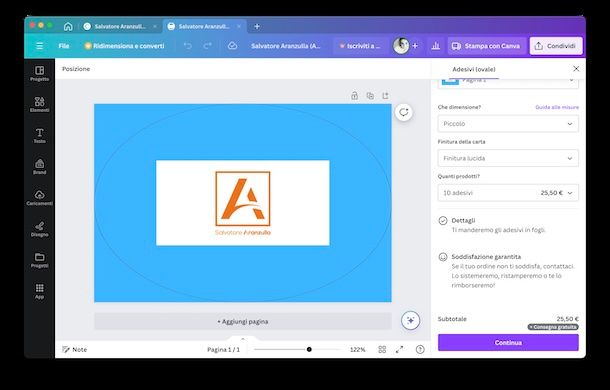
Task: Open Ridimensiona e converti menu
Action: pos(124,46)
